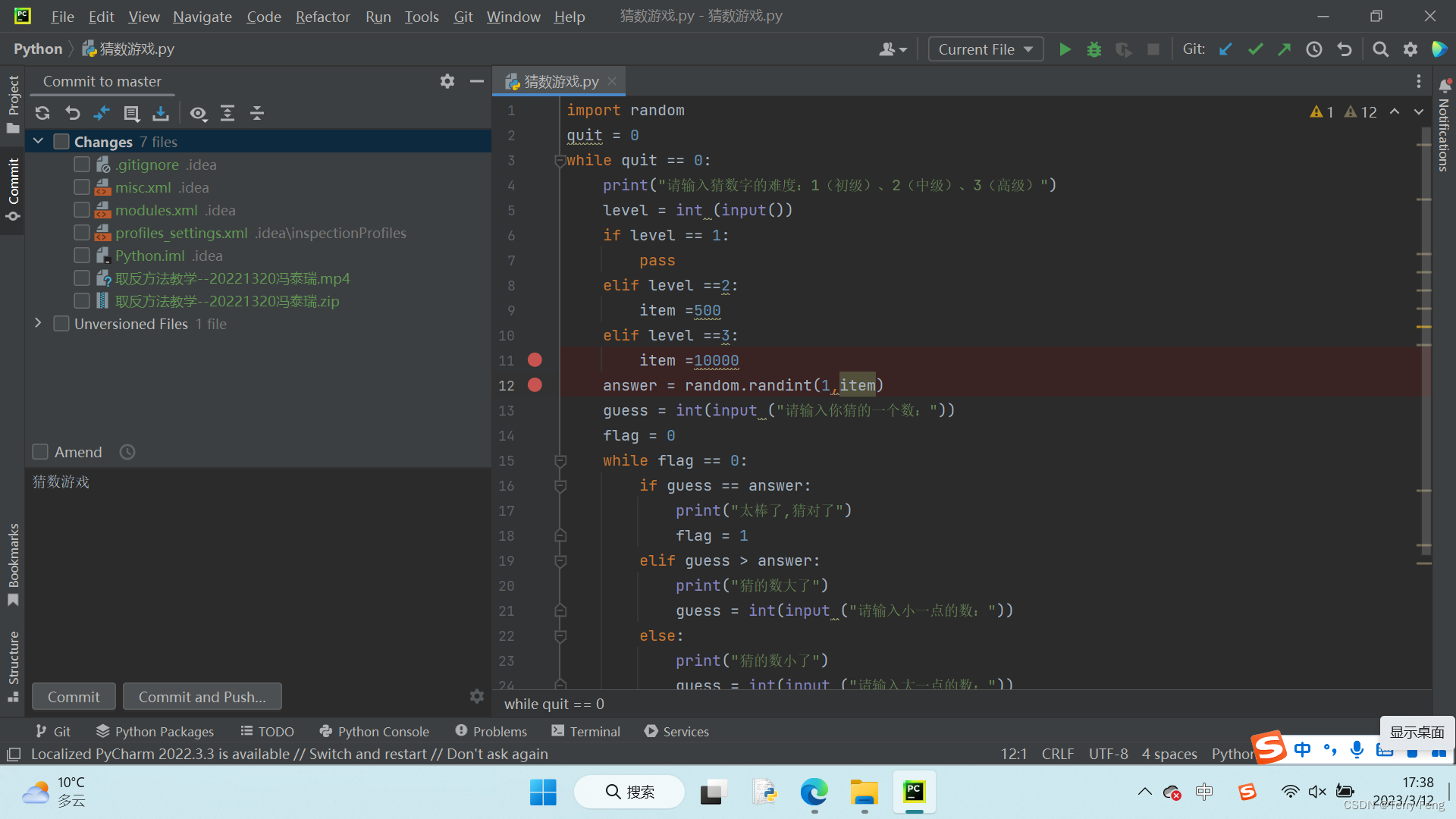Click Expand All in the Commit toolbar
The width and height of the screenshot is (1456, 819).
click(x=227, y=114)
